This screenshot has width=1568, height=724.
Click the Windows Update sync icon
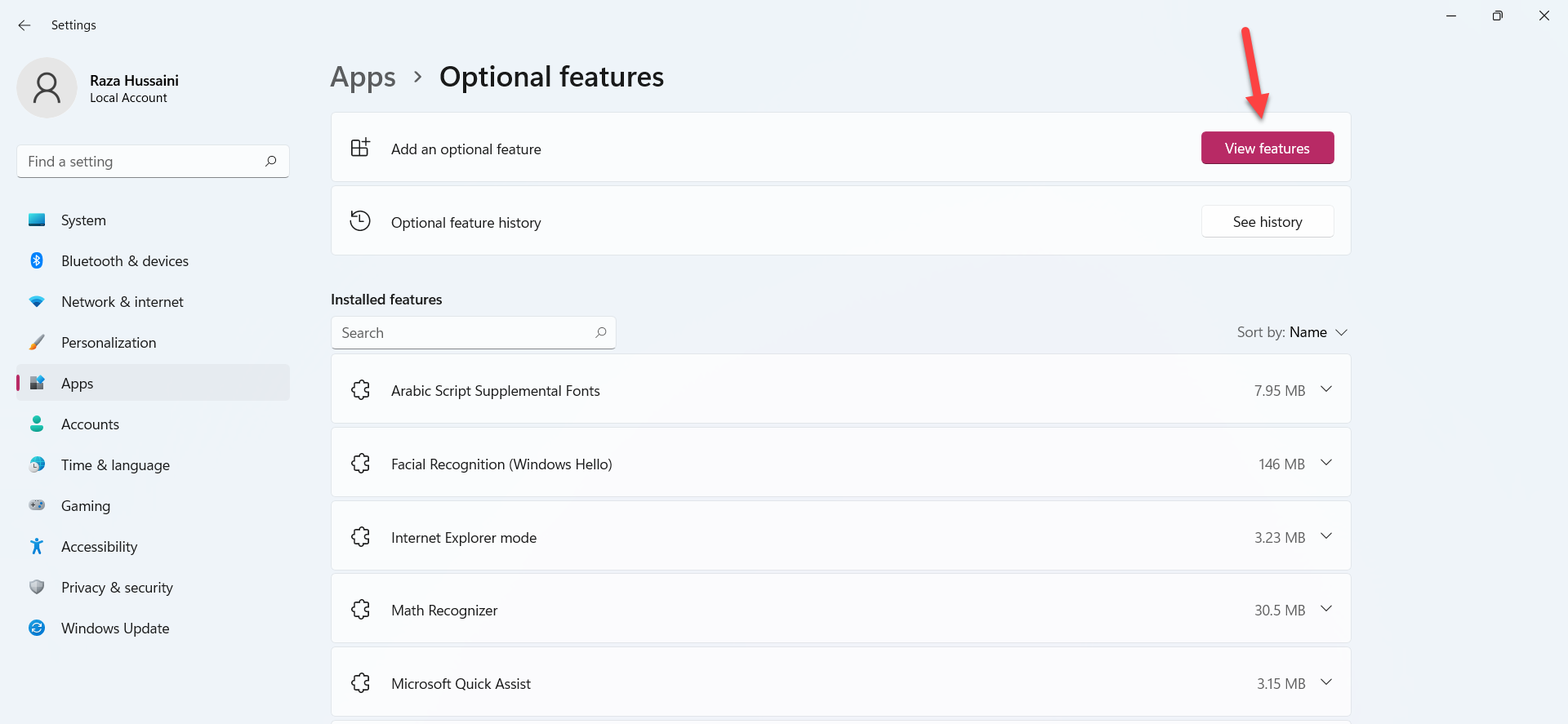pyautogui.click(x=37, y=628)
